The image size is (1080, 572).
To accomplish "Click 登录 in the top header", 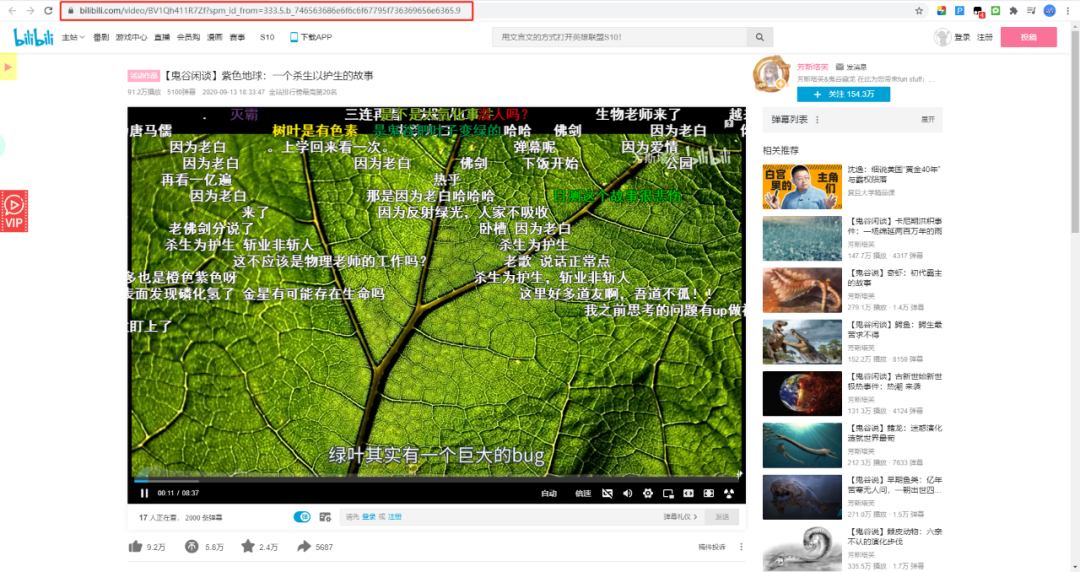I will click(962, 37).
